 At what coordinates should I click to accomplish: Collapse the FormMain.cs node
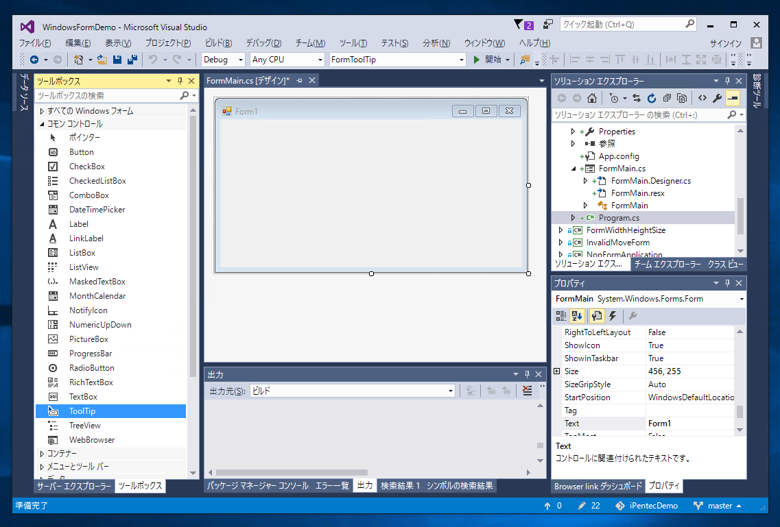pos(573,169)
